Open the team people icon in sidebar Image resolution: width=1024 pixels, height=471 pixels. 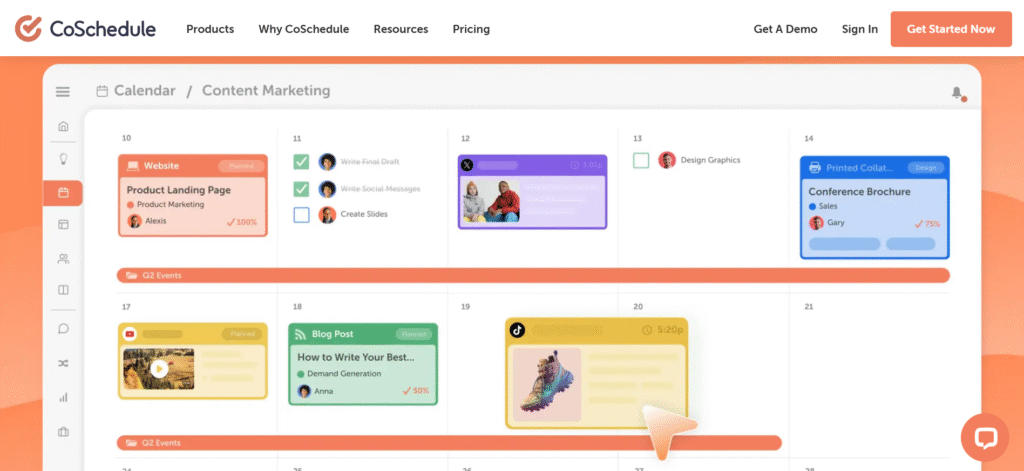pos(63,259)
